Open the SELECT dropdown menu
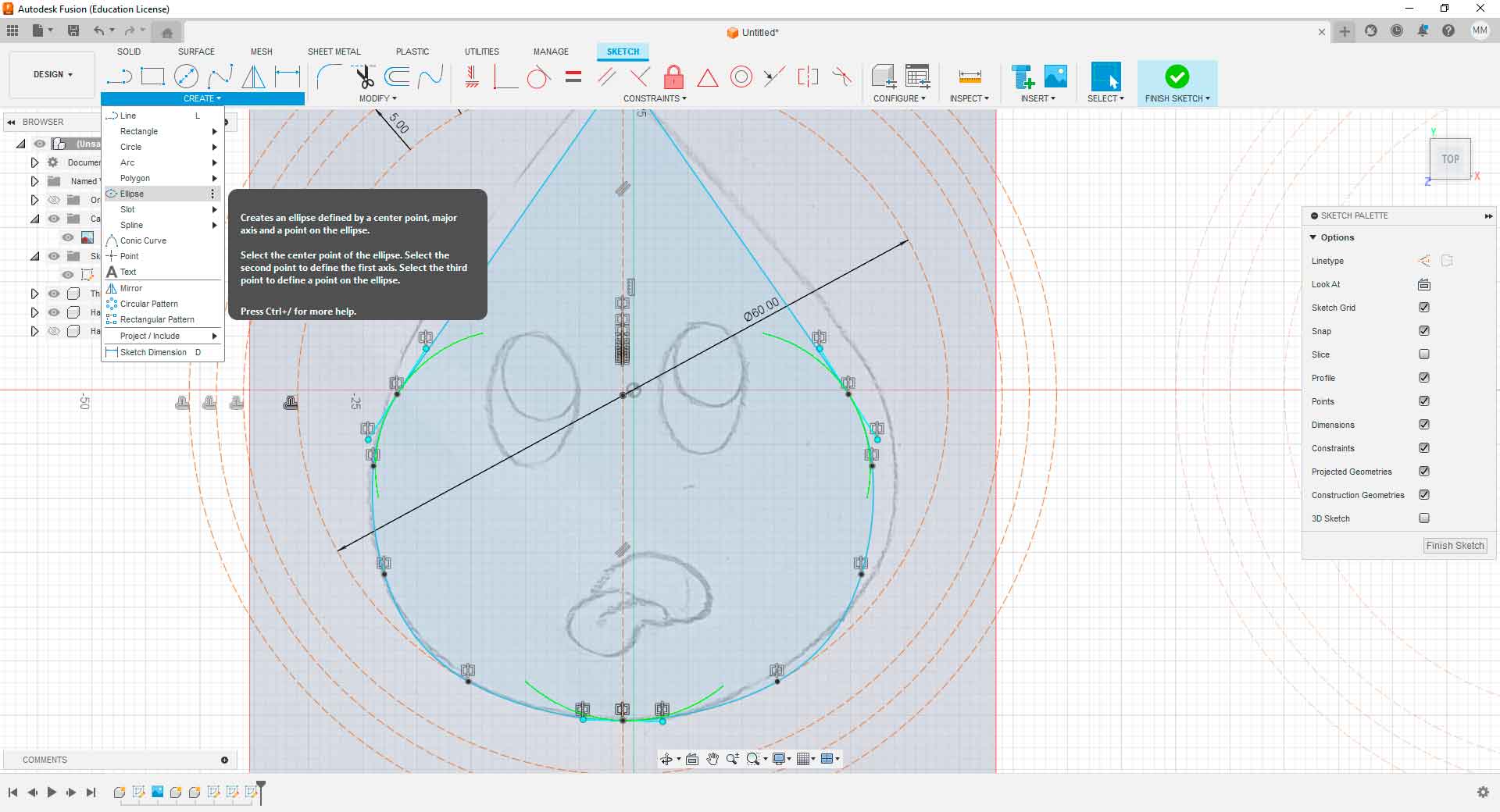The image size is (1500, 812). click(1105, 98)
